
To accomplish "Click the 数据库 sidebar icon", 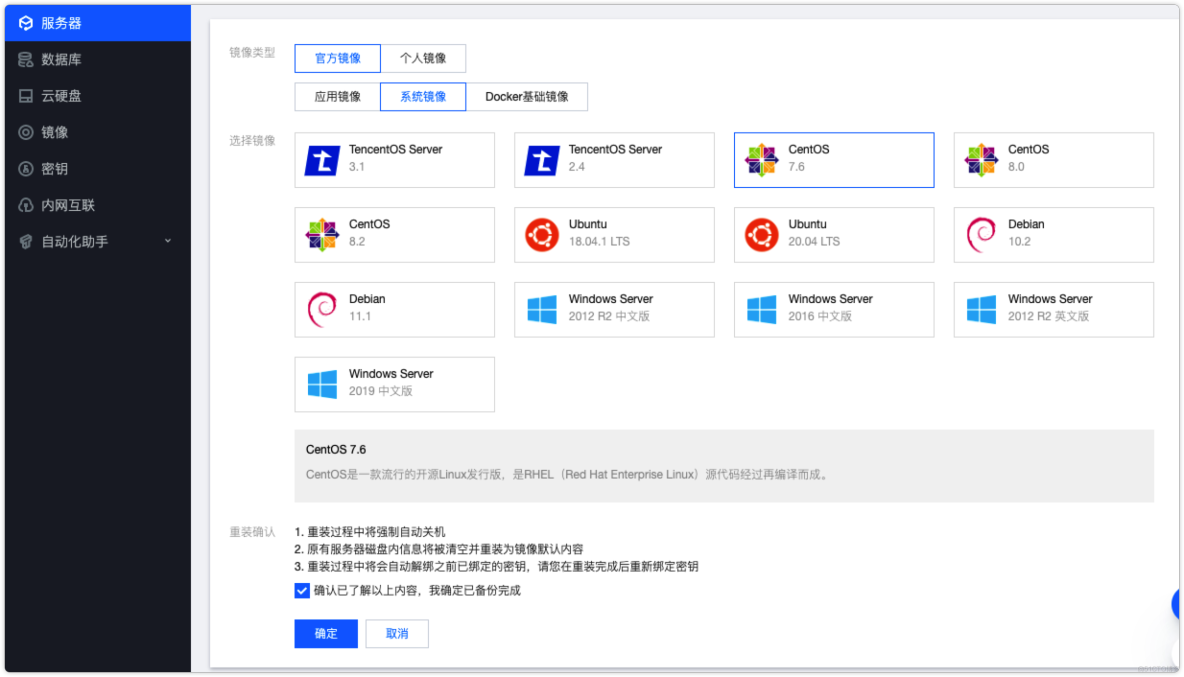I will point(26,60).
